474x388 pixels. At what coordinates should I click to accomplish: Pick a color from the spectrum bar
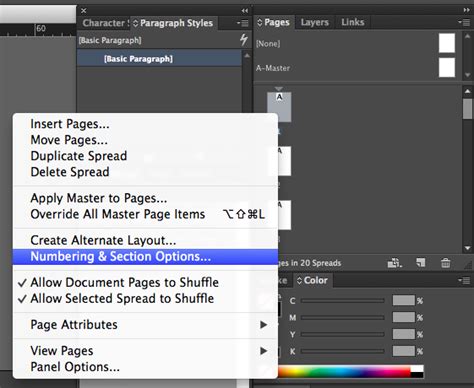coord(344,371)
